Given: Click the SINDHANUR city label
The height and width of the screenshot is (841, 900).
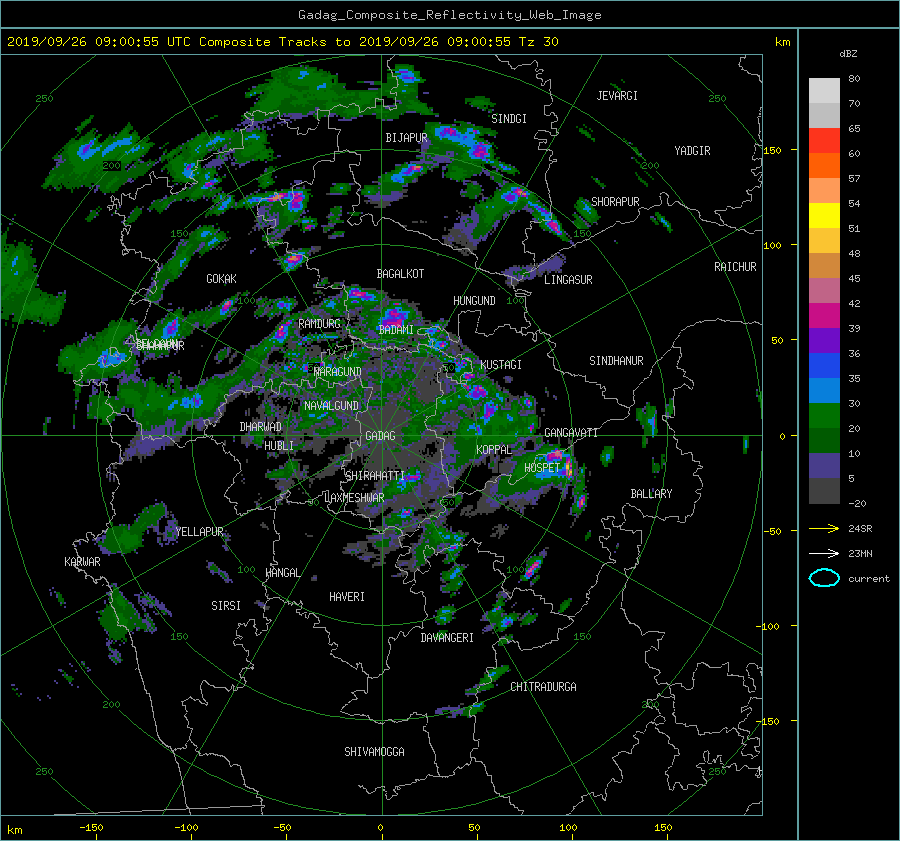Looking at the screenshot, I should [x=616, y=361].
